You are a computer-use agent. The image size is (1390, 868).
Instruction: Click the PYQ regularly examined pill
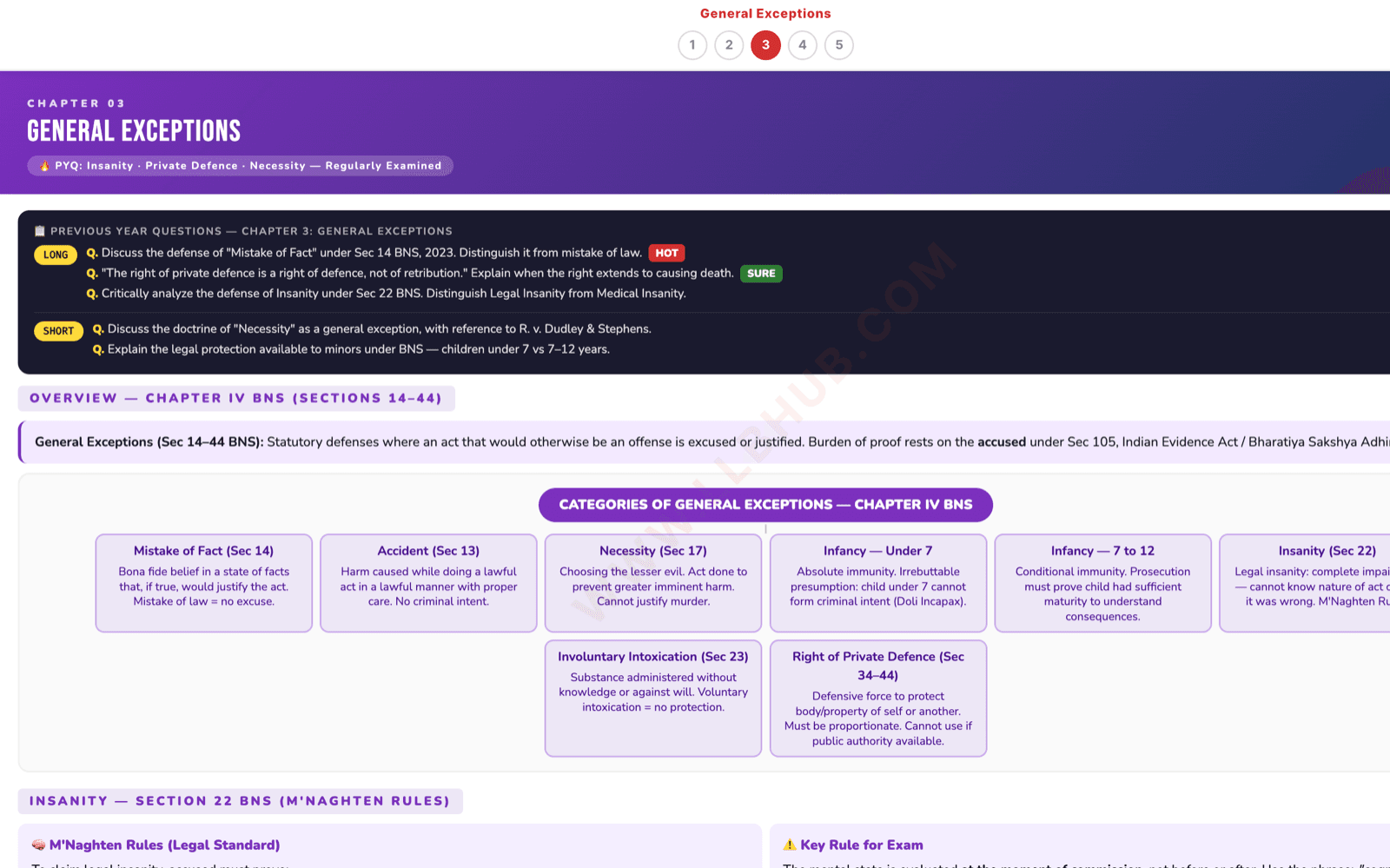pyautogui.click(x=240, y=166)
